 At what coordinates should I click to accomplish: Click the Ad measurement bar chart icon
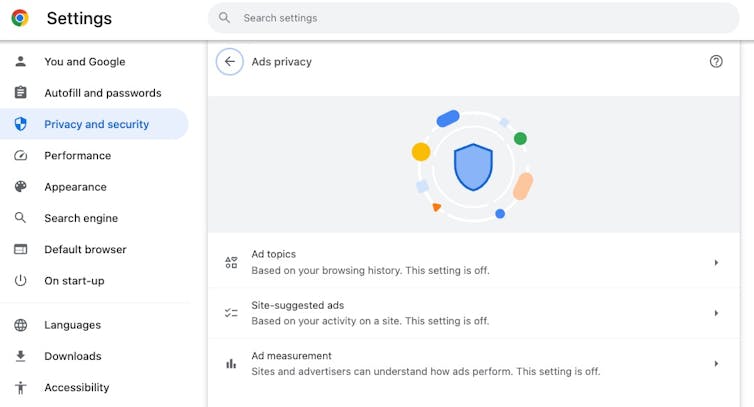pos(231,364)
